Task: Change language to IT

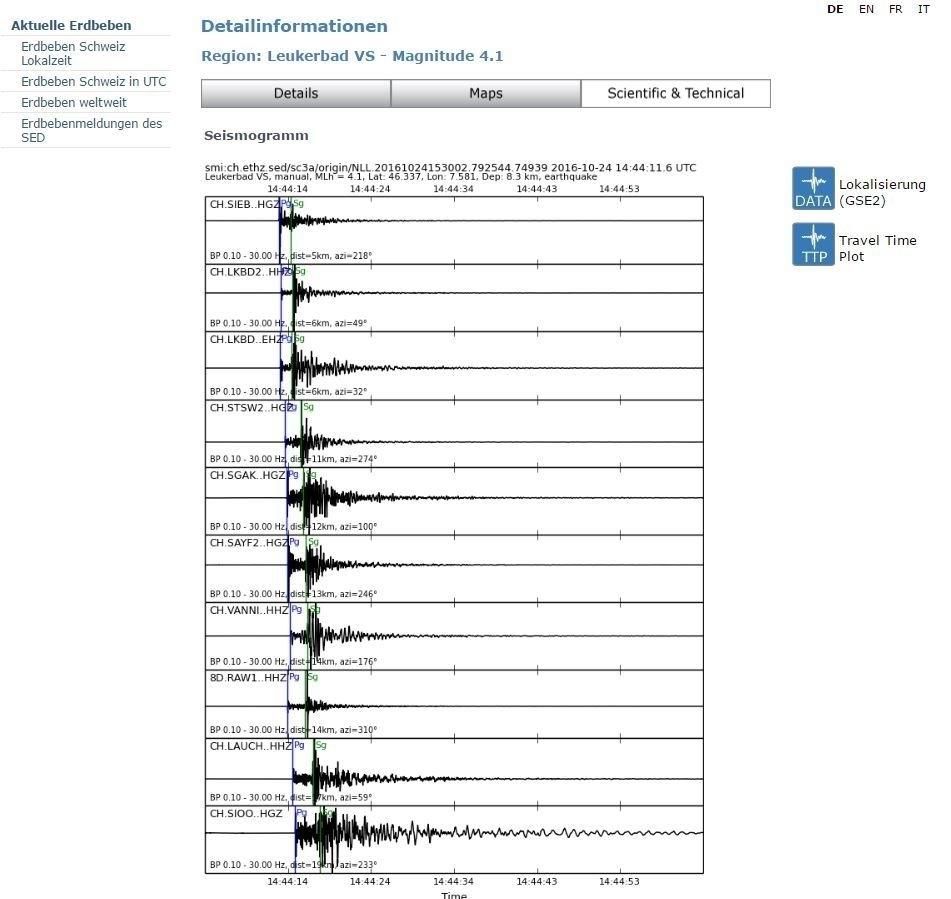Action: pos(923,9)
